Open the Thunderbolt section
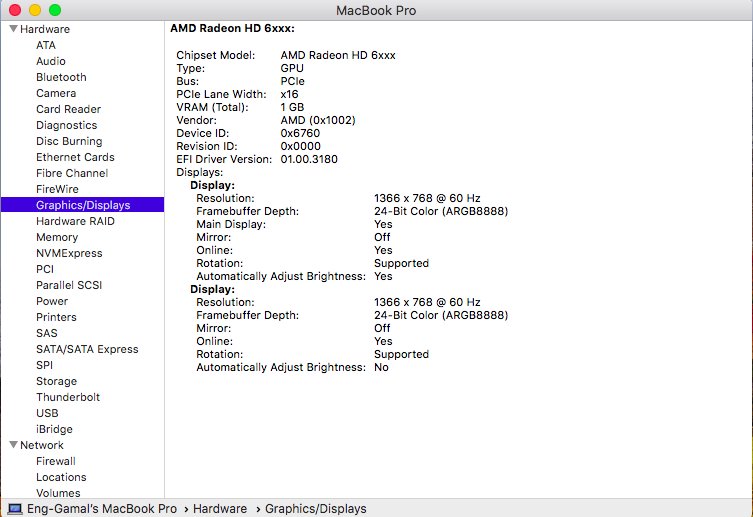 click(x=68, y=397)
